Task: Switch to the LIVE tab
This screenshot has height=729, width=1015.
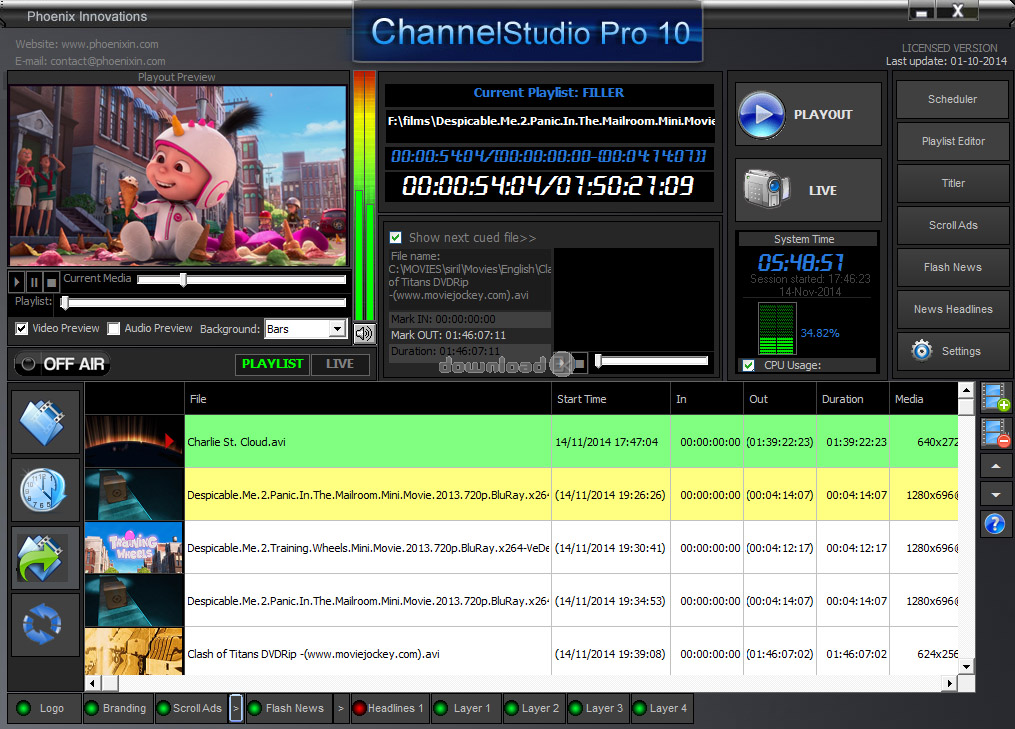Action: click(x=340, y=364)
